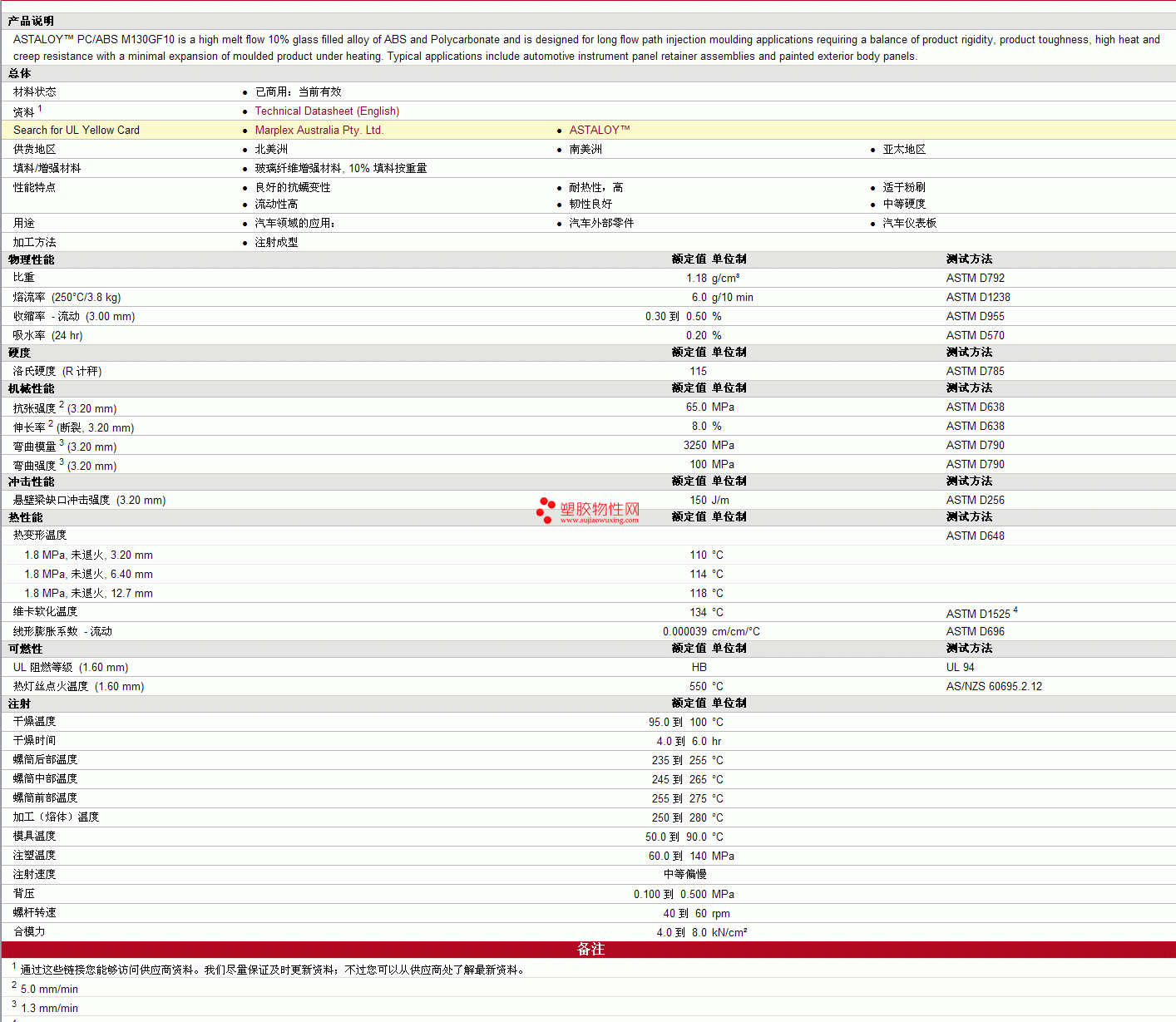The image size is (1176, 1022).
Task: Select footnote 3 text '1.3 mm/min'
Action: (x=49, y=1008)
